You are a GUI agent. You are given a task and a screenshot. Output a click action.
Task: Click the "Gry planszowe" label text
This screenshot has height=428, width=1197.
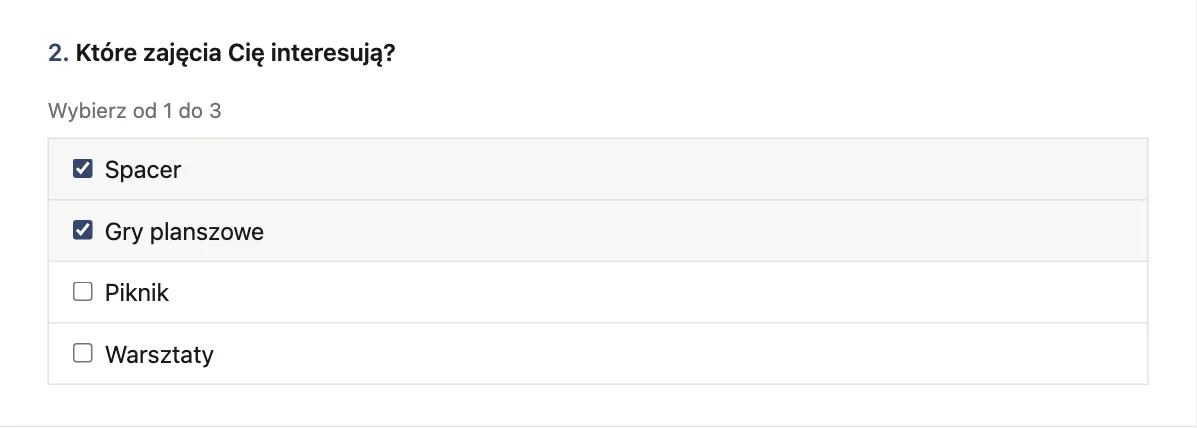tap(184, 231)
